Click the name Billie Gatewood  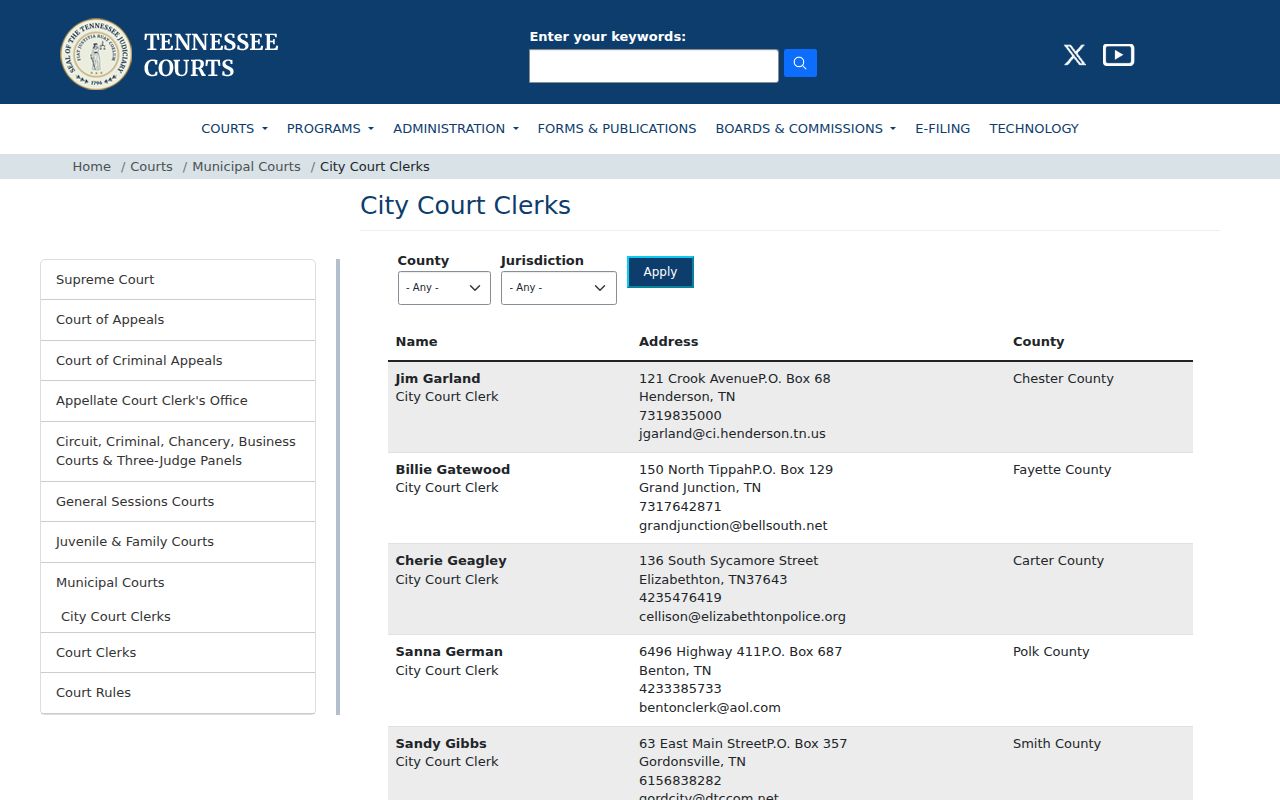click(453, 470)
